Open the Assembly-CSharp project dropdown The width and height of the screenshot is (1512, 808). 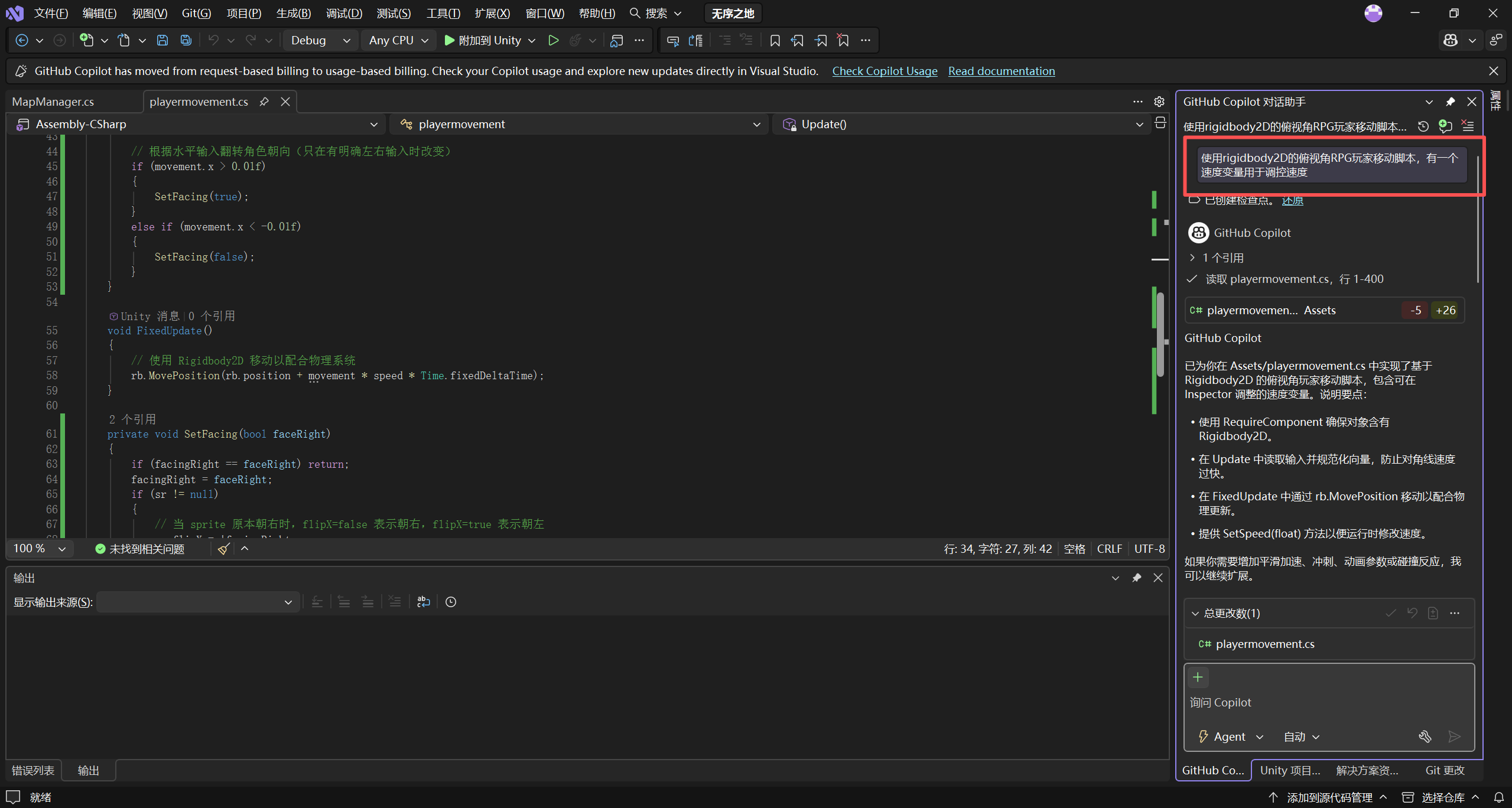[197, 124]
